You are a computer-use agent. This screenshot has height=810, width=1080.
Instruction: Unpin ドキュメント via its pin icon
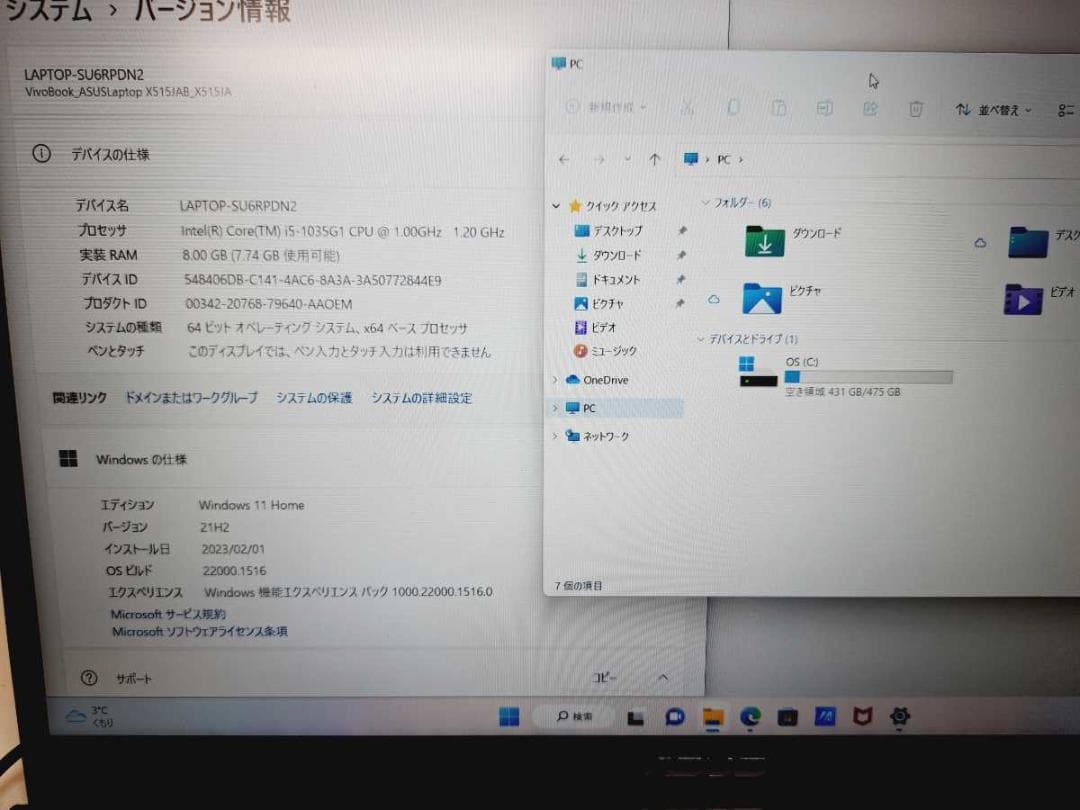[680, 279]
